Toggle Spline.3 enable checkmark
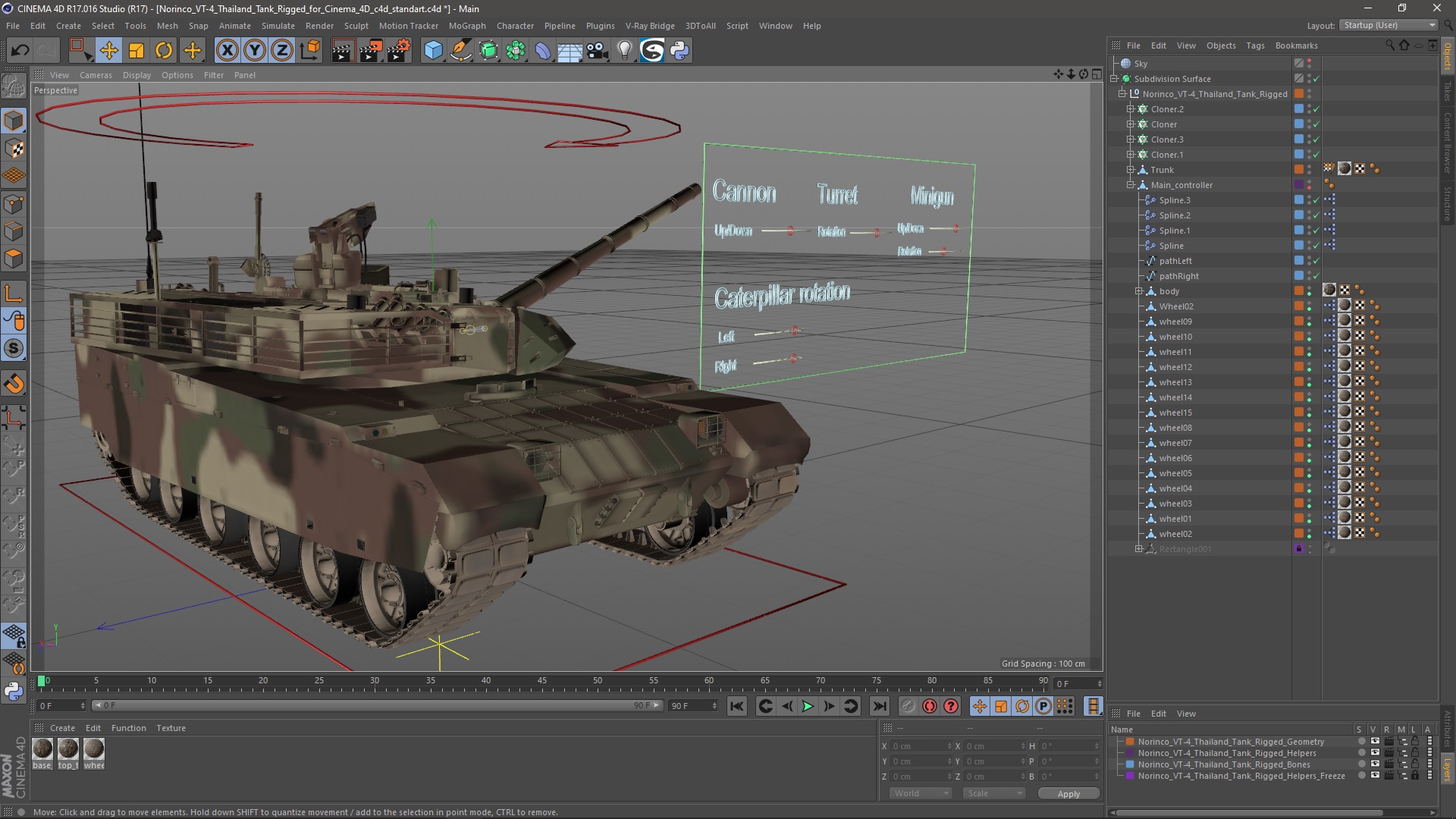Viewport: 1456px width, 819px height. pos(1316,200)
